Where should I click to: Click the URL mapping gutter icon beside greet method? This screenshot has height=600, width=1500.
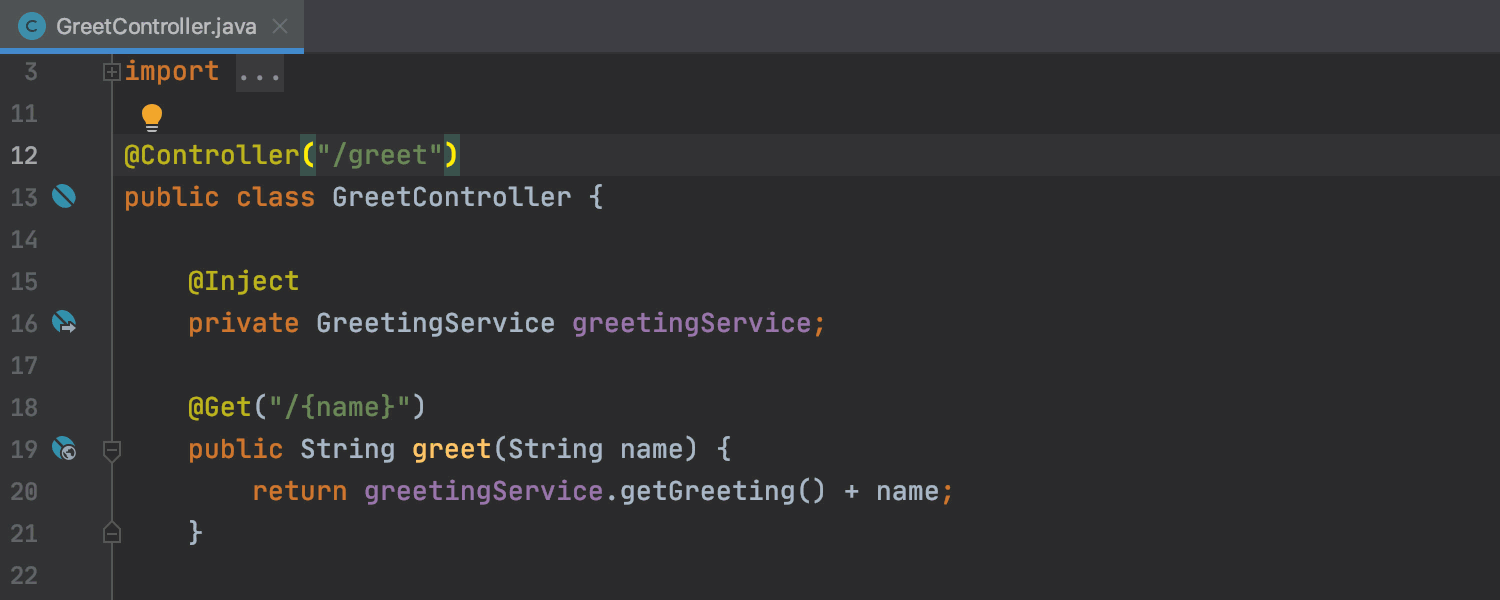coord(64,449)
